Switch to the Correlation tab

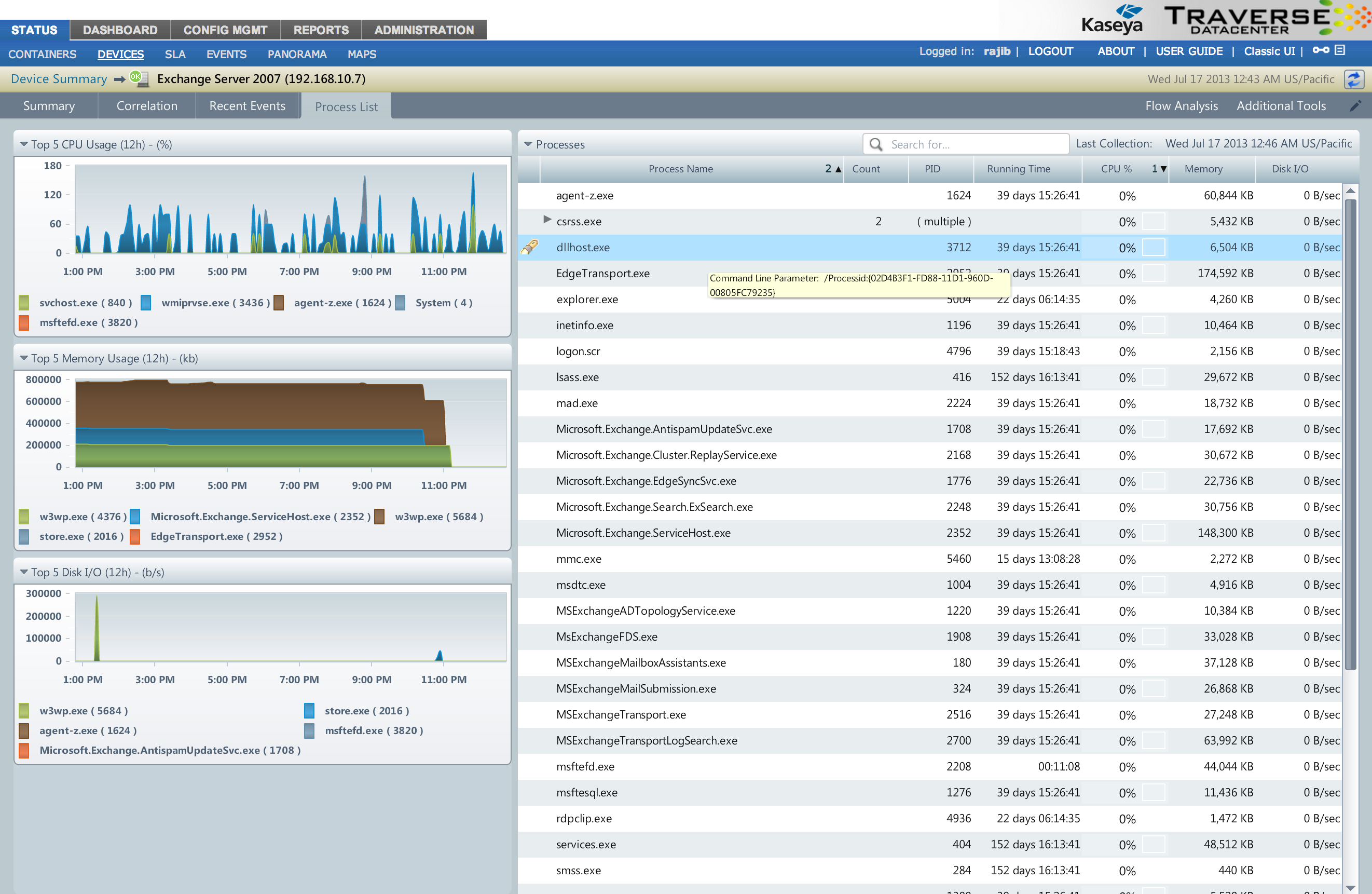[x=147, y=106]
